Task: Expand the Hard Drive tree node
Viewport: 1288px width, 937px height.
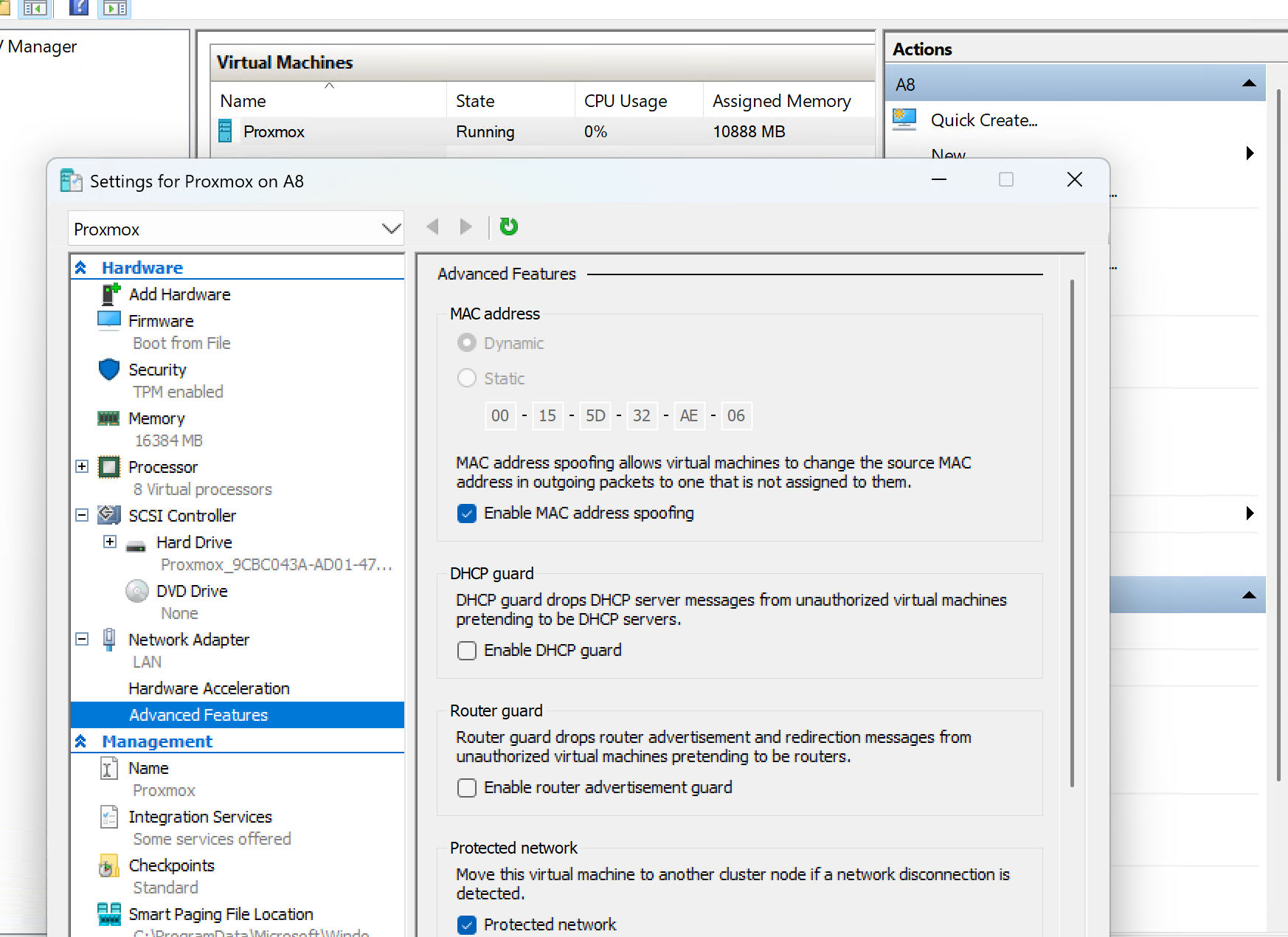Action: 110,542
